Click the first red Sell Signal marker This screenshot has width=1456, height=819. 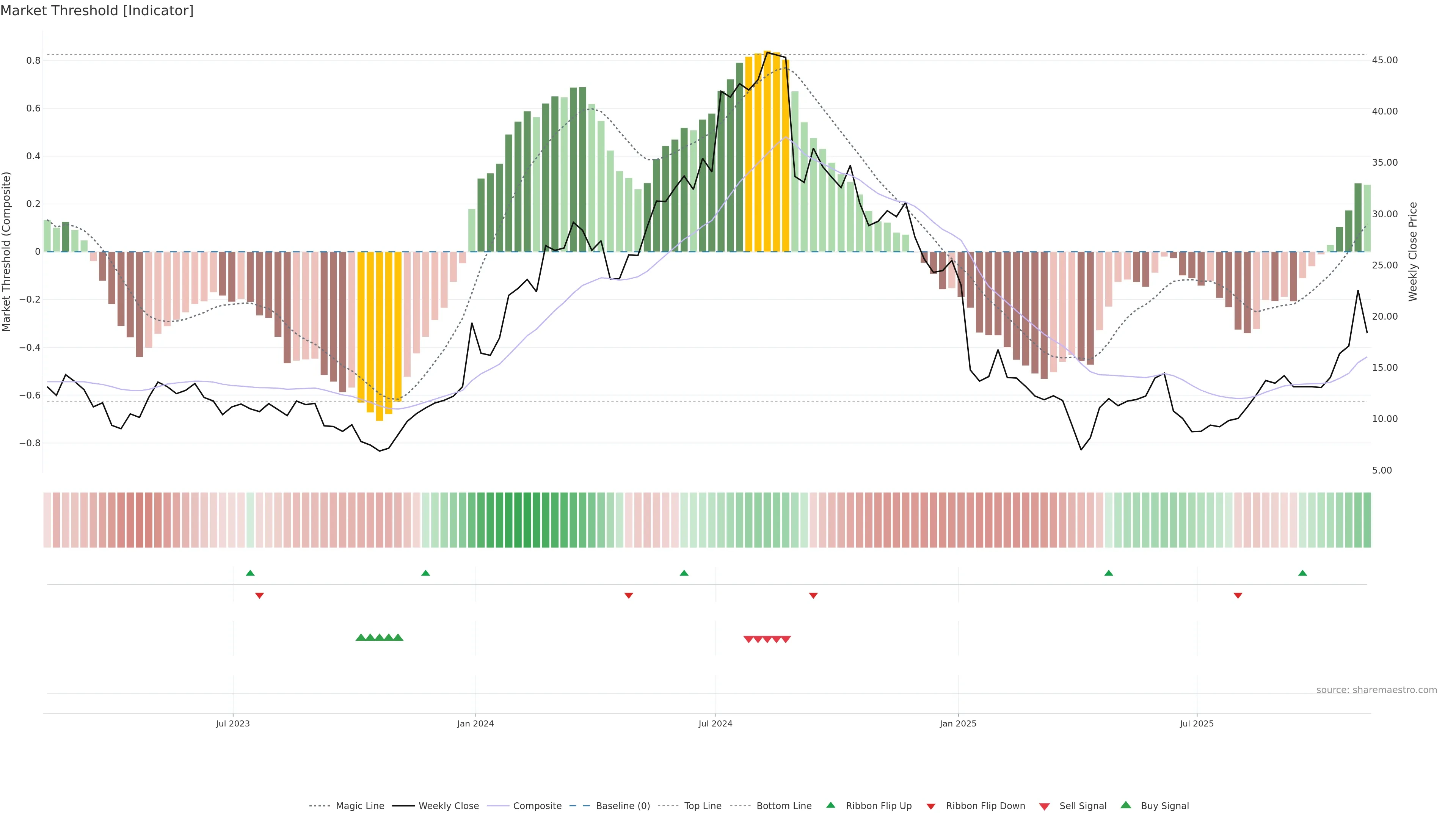tap(748, 639)
